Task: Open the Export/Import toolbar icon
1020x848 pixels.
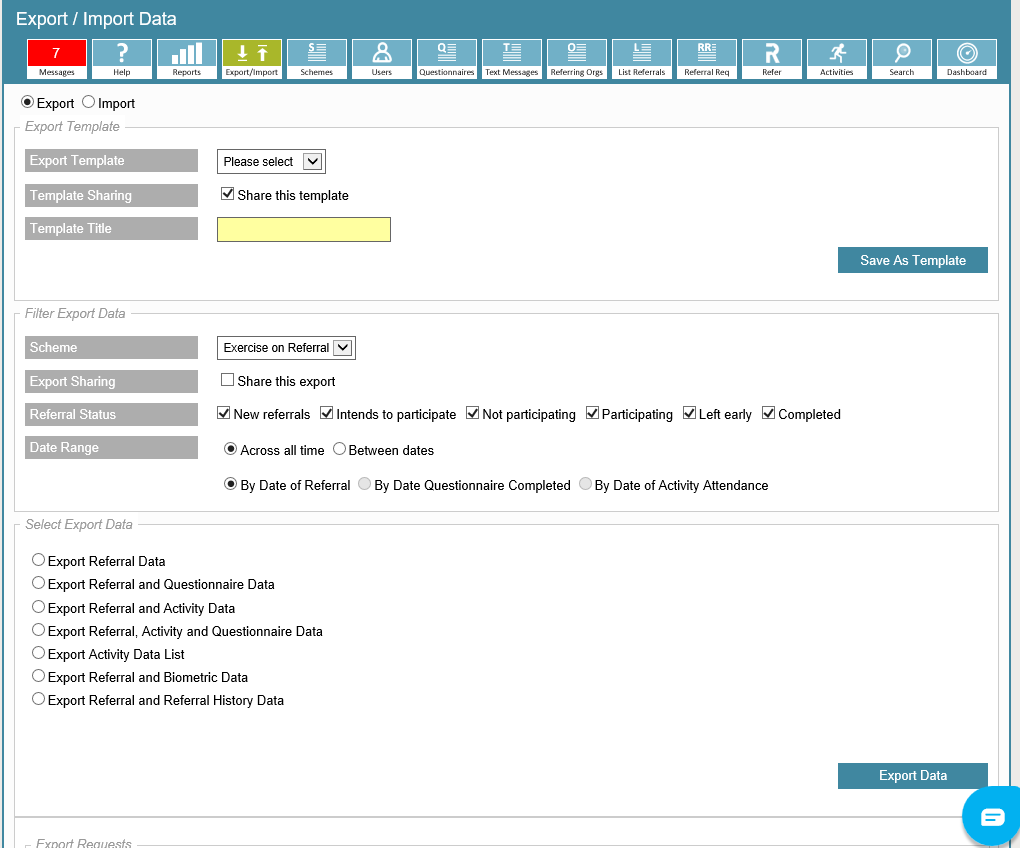Action: click(x=252, y=59)
